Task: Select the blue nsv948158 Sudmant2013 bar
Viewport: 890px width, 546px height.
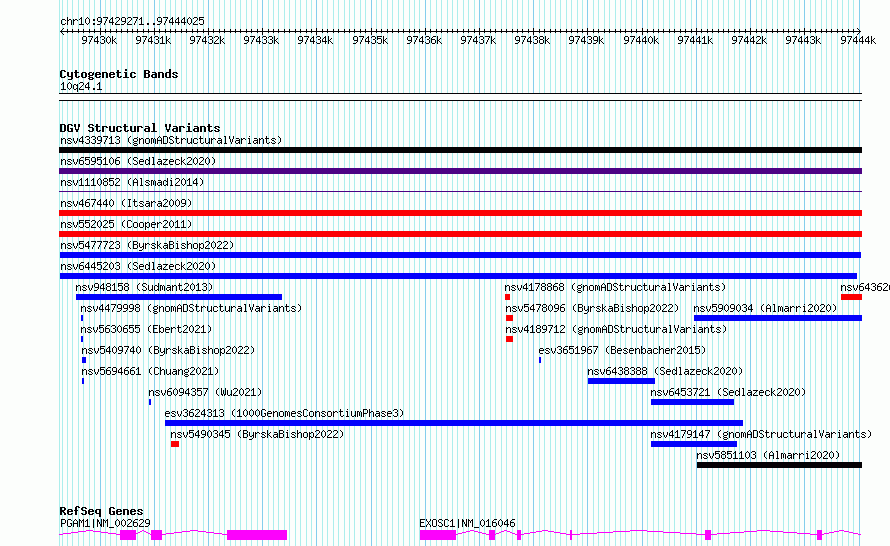Action: (179, 297)
